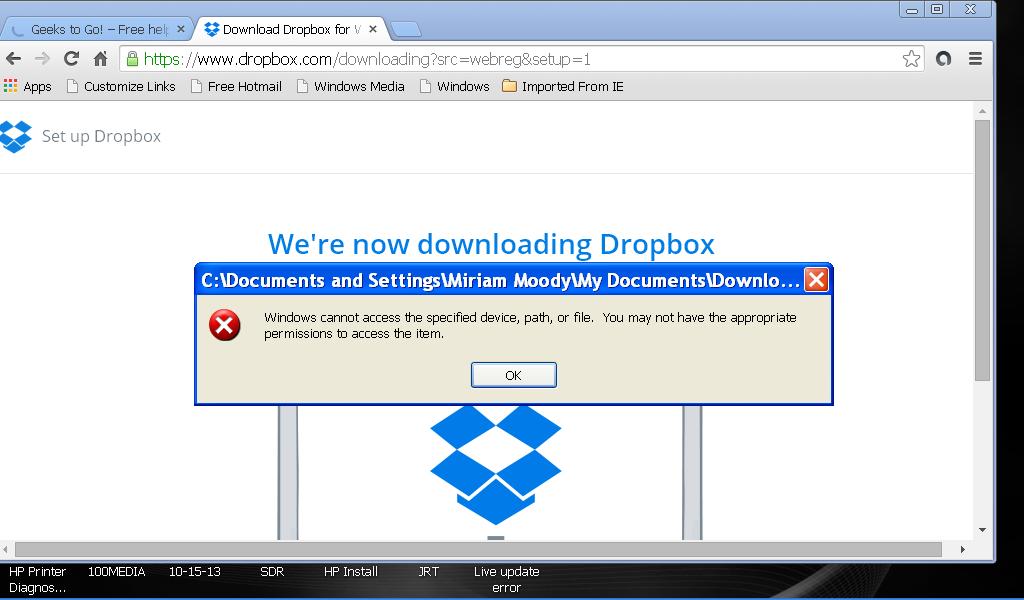Click the scroll left arrow

tap(5, 550)
